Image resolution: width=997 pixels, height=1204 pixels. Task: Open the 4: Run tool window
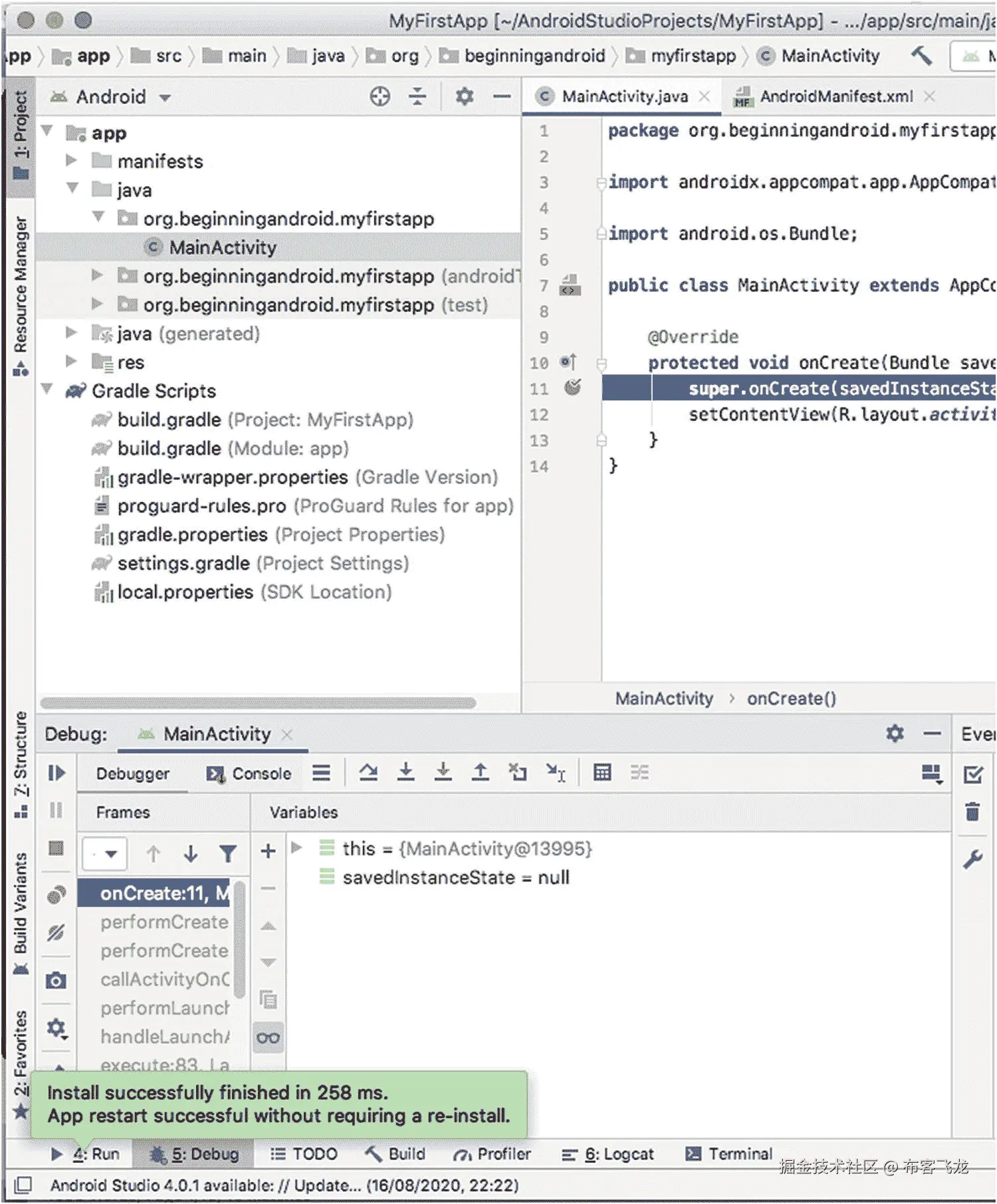point(86,1154)
